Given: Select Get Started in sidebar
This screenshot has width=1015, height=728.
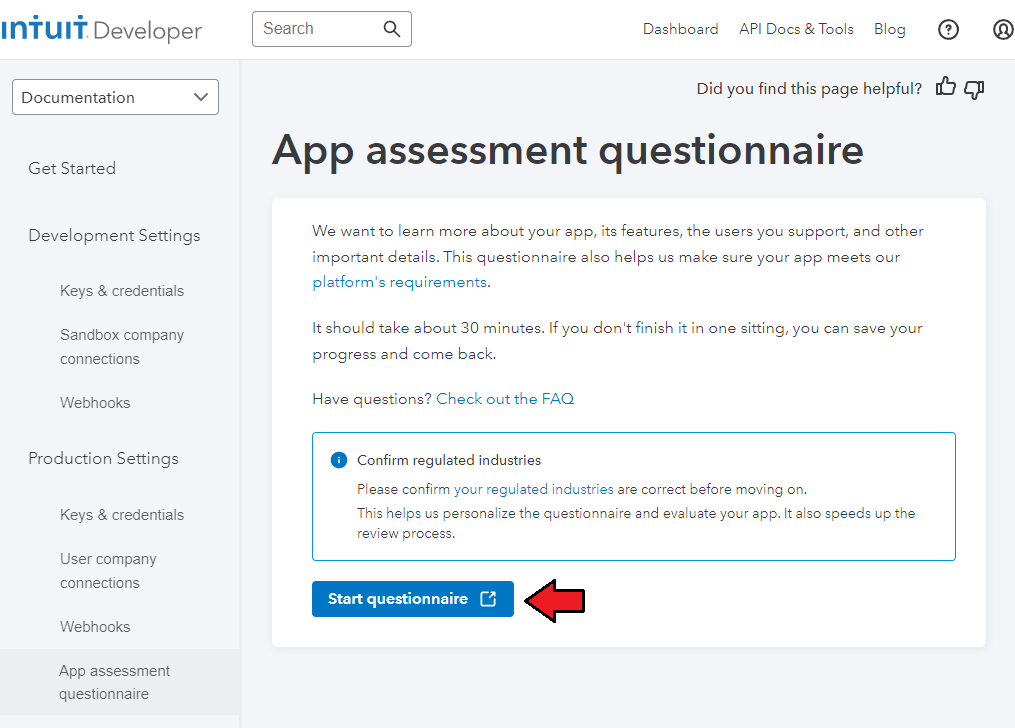Looking at the screenshot, I should point(72,168).
